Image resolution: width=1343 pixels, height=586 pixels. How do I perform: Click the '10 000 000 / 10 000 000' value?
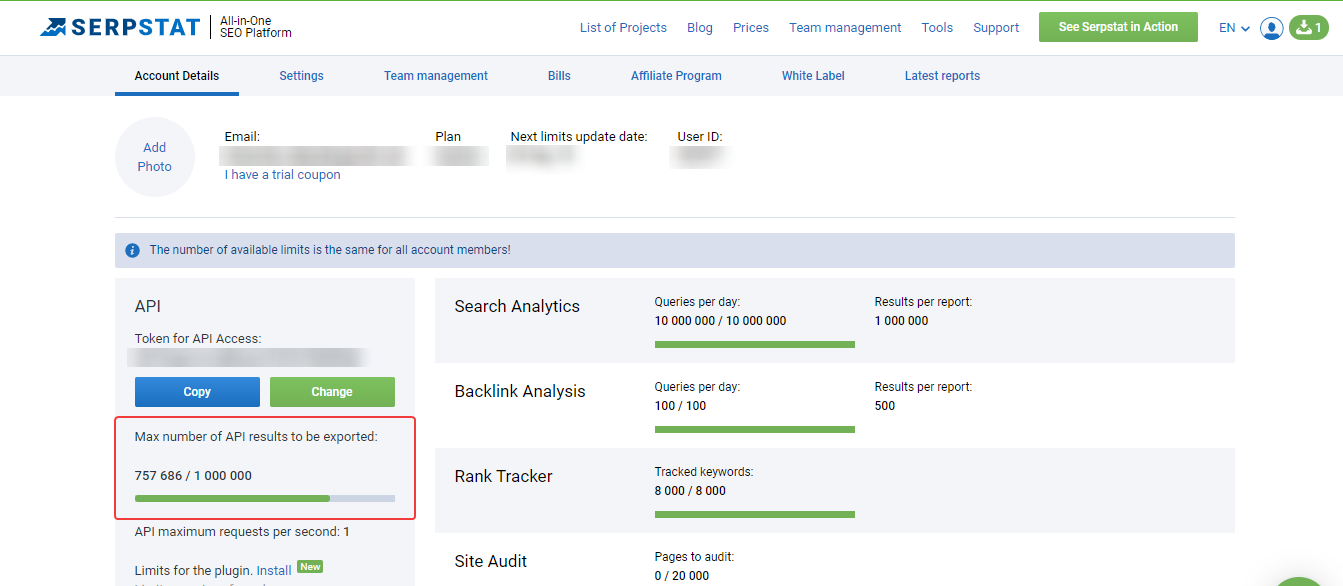tap(720, 321)
